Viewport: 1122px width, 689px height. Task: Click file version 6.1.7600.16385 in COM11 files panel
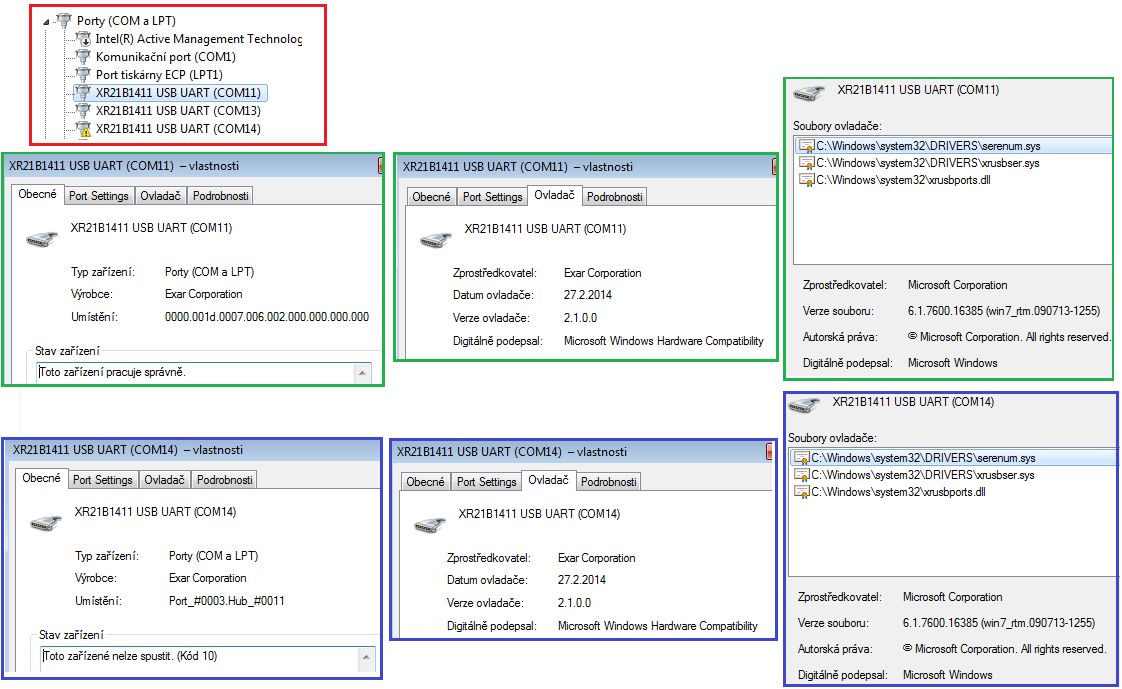click(x=1004, y=311)
